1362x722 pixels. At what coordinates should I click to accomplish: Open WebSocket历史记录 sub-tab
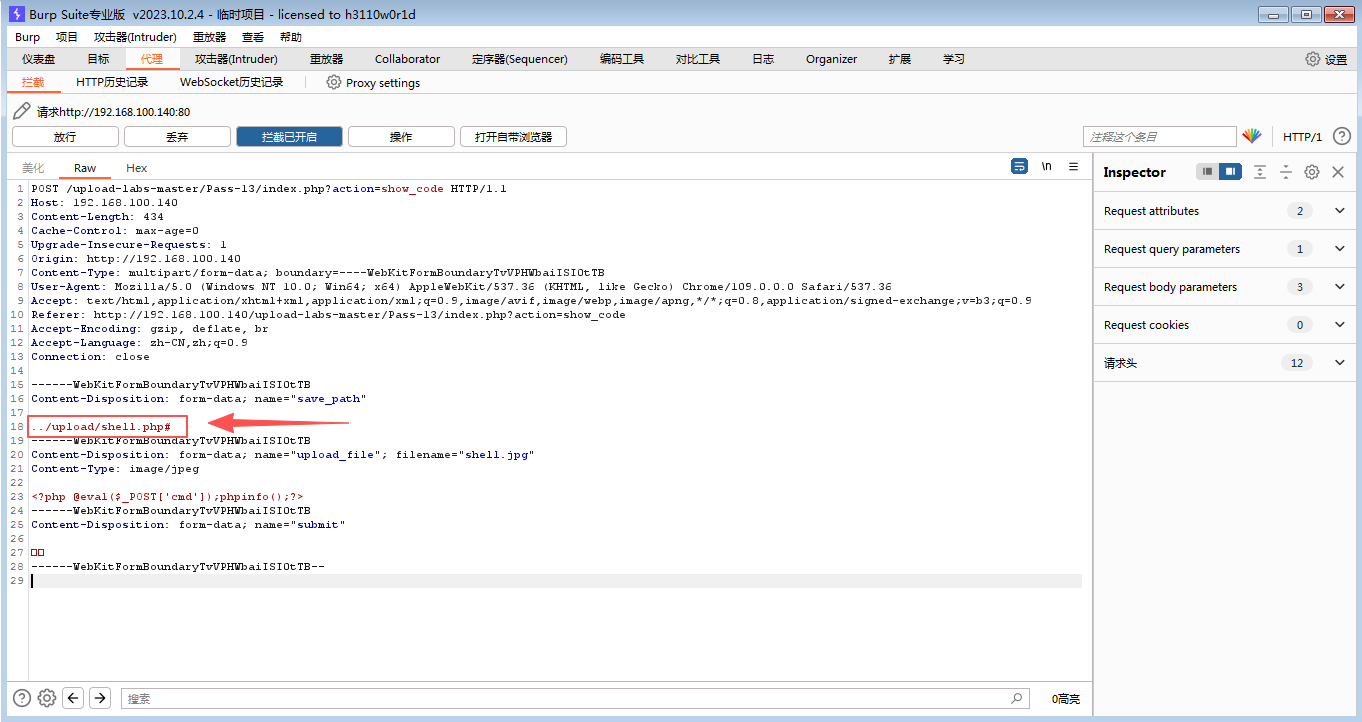click(x=231, y=82)
